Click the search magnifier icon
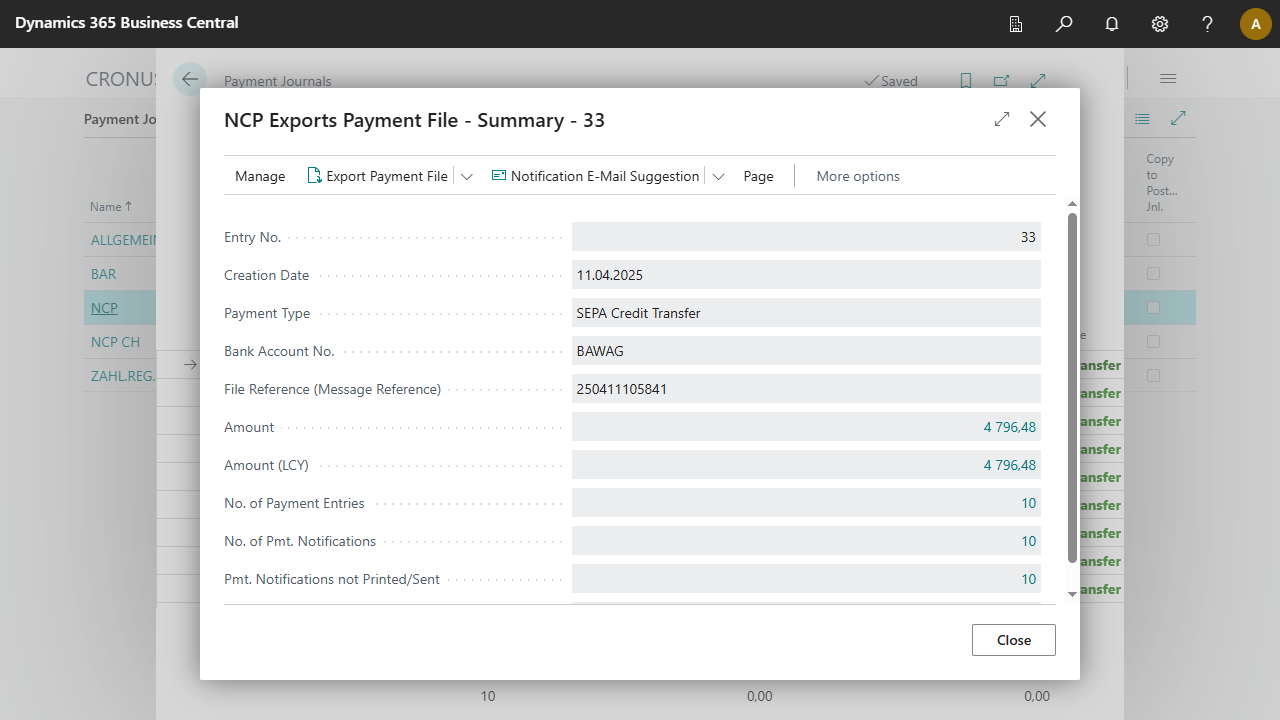 click(1064, 24)
